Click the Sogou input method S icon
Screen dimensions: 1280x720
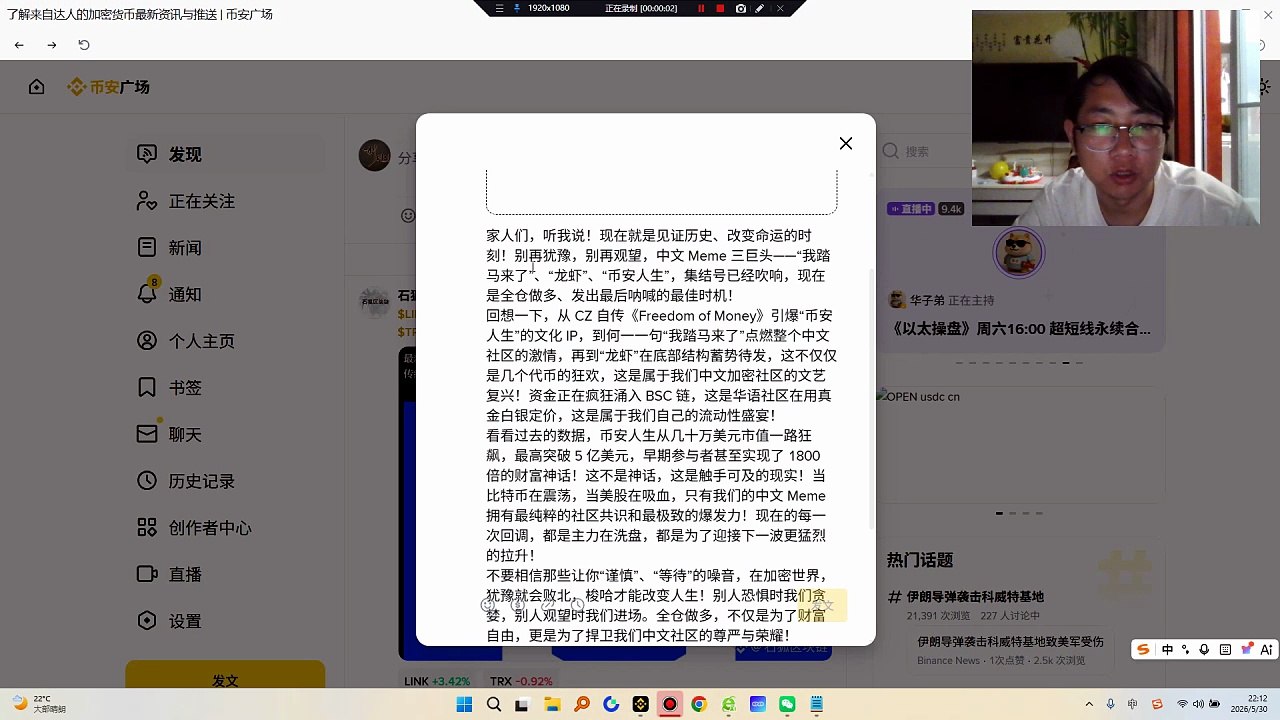tap(1143, 650)
